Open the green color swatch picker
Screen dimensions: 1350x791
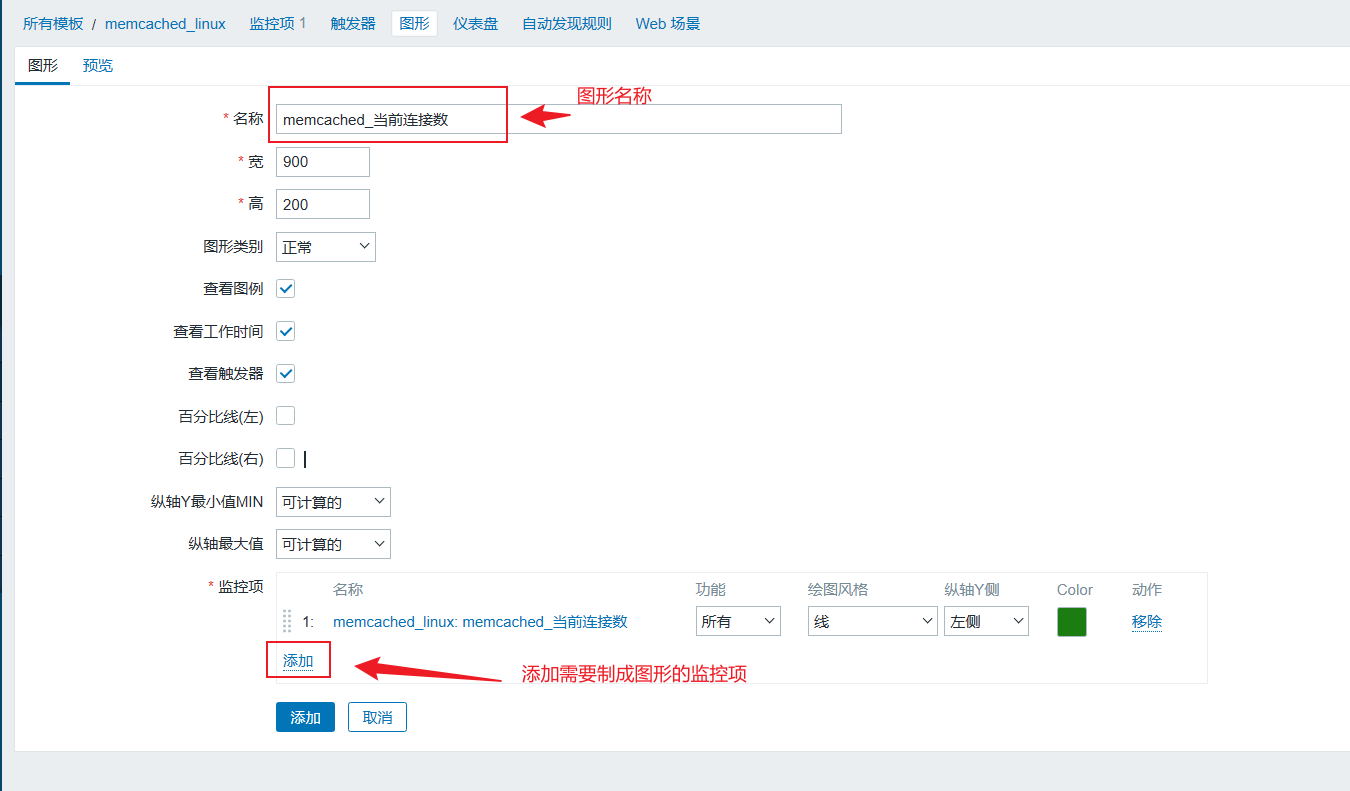pos(1072,621)
